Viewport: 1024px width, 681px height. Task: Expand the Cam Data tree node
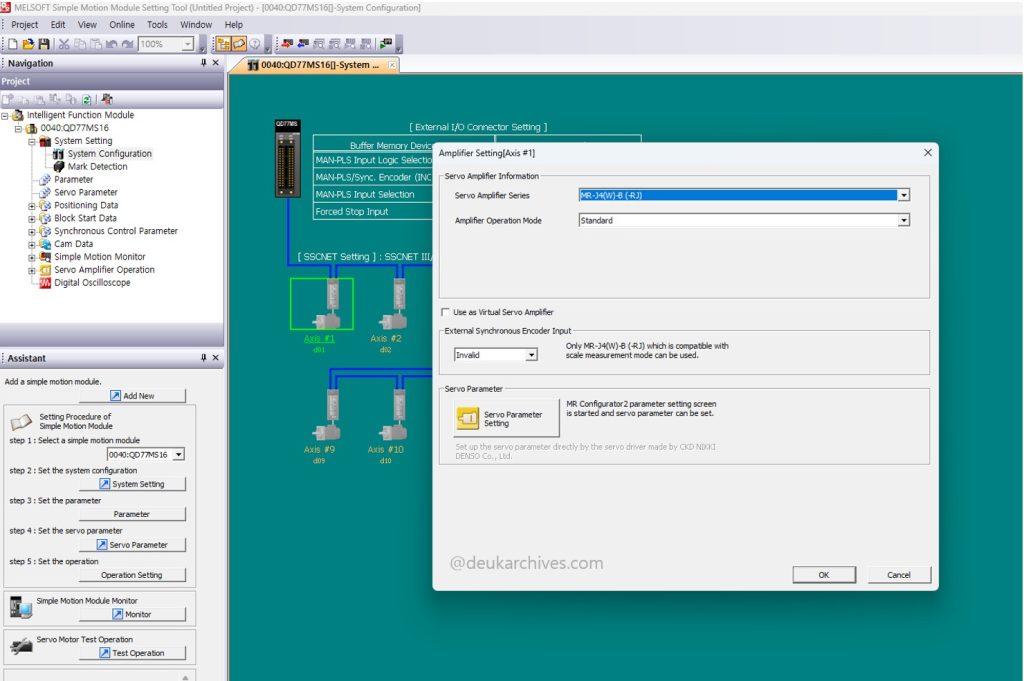pyautogui.click(x=31, y=245)
